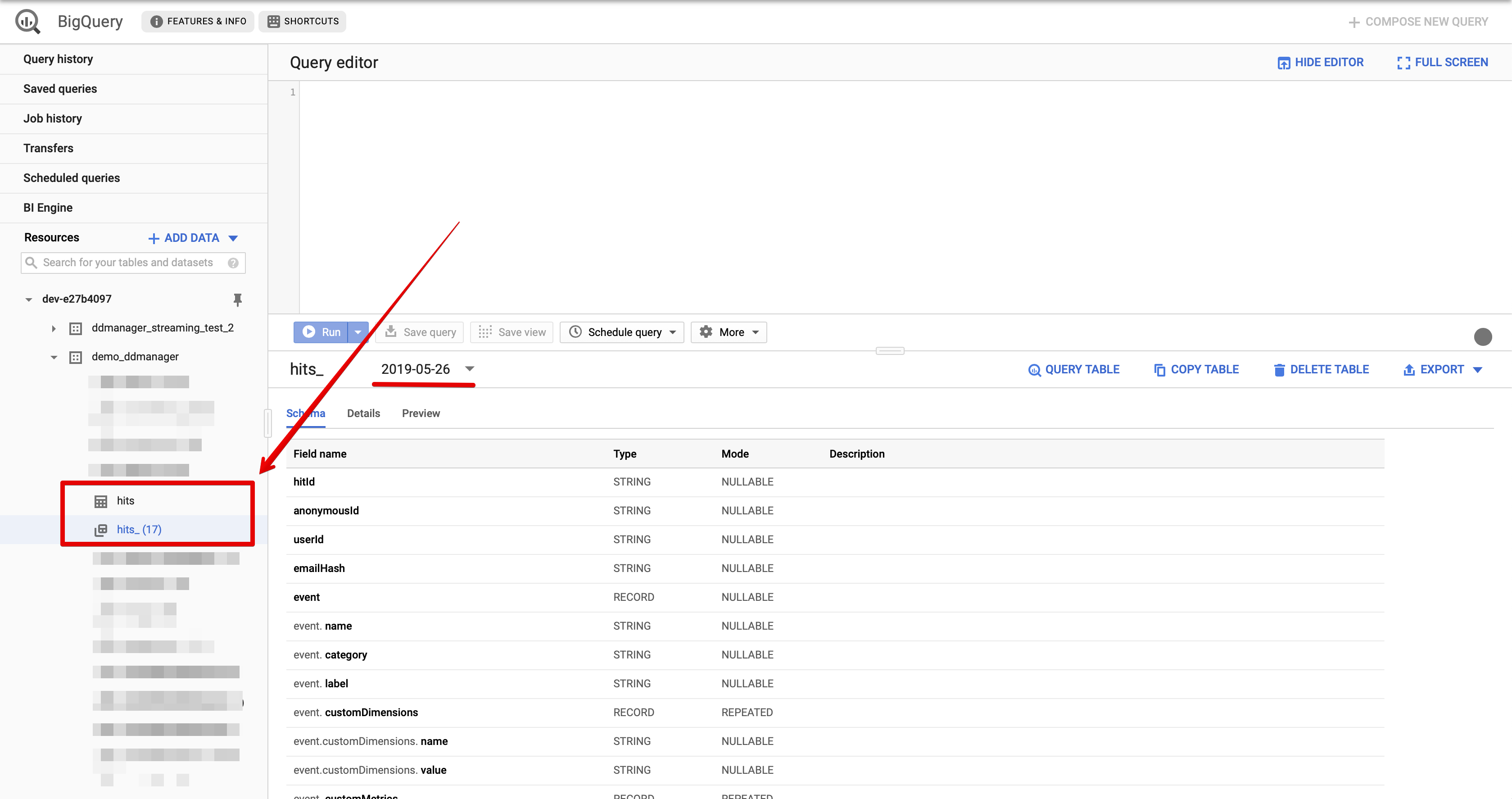Screen dimensions: 1512x799
Task: Click the editor resize handle bar
Action: pos(890,351)
